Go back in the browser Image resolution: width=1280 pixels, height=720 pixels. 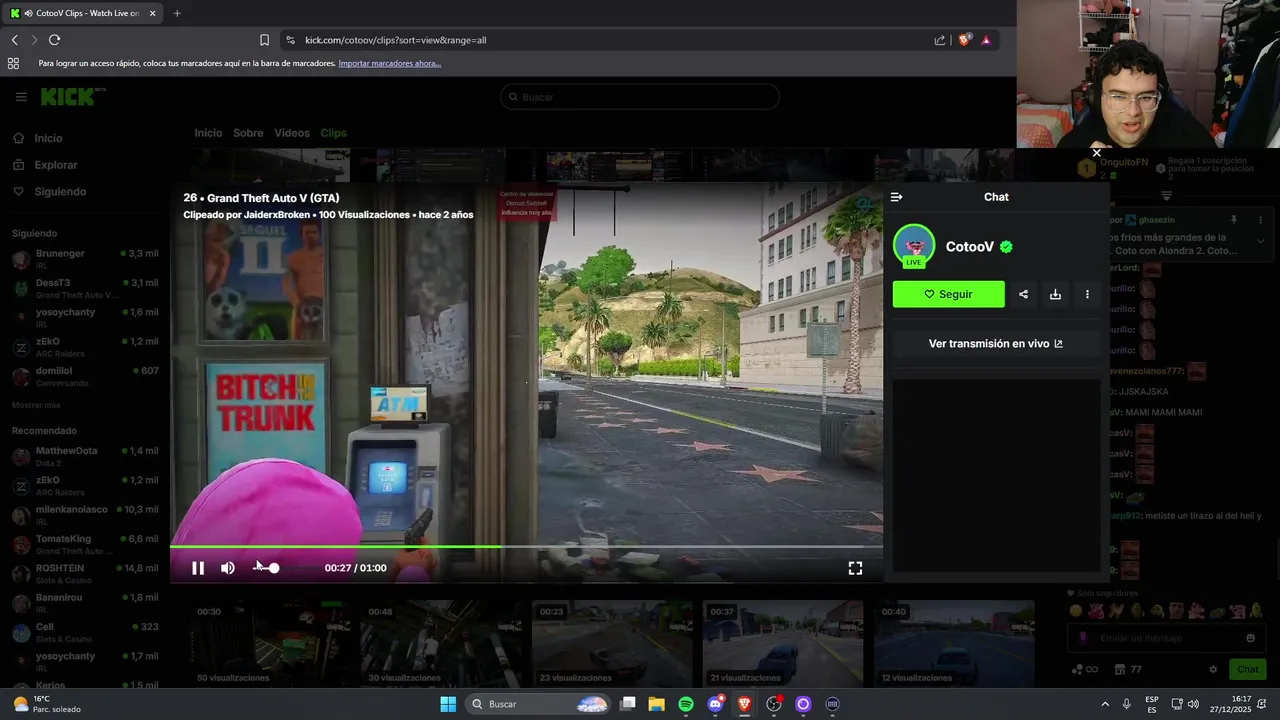click(15, 40)
